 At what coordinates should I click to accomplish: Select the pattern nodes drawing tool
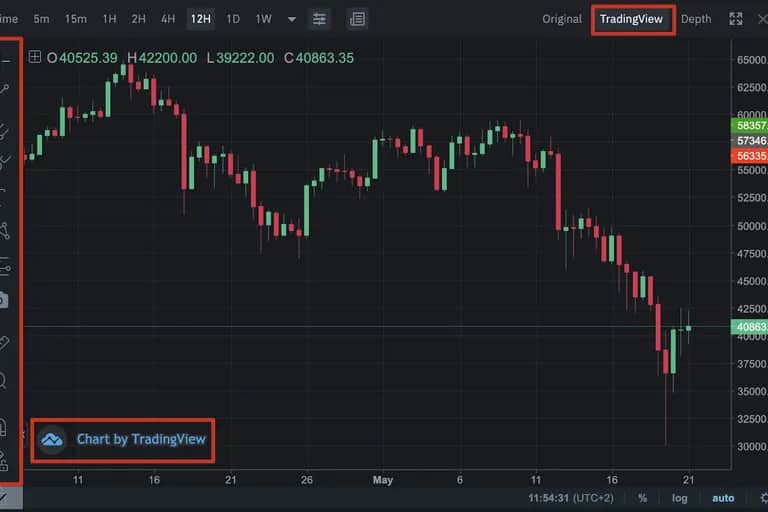coord(4,230)
